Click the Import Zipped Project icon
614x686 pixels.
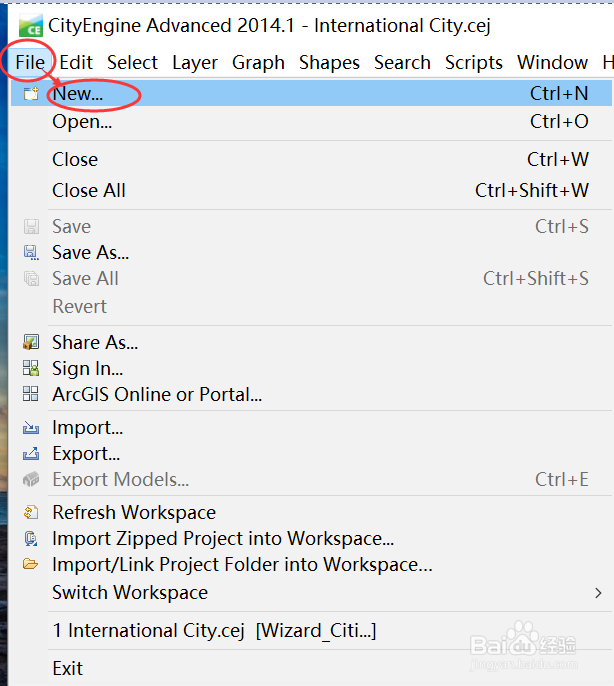pyautogui.click(x=31, y=538)
